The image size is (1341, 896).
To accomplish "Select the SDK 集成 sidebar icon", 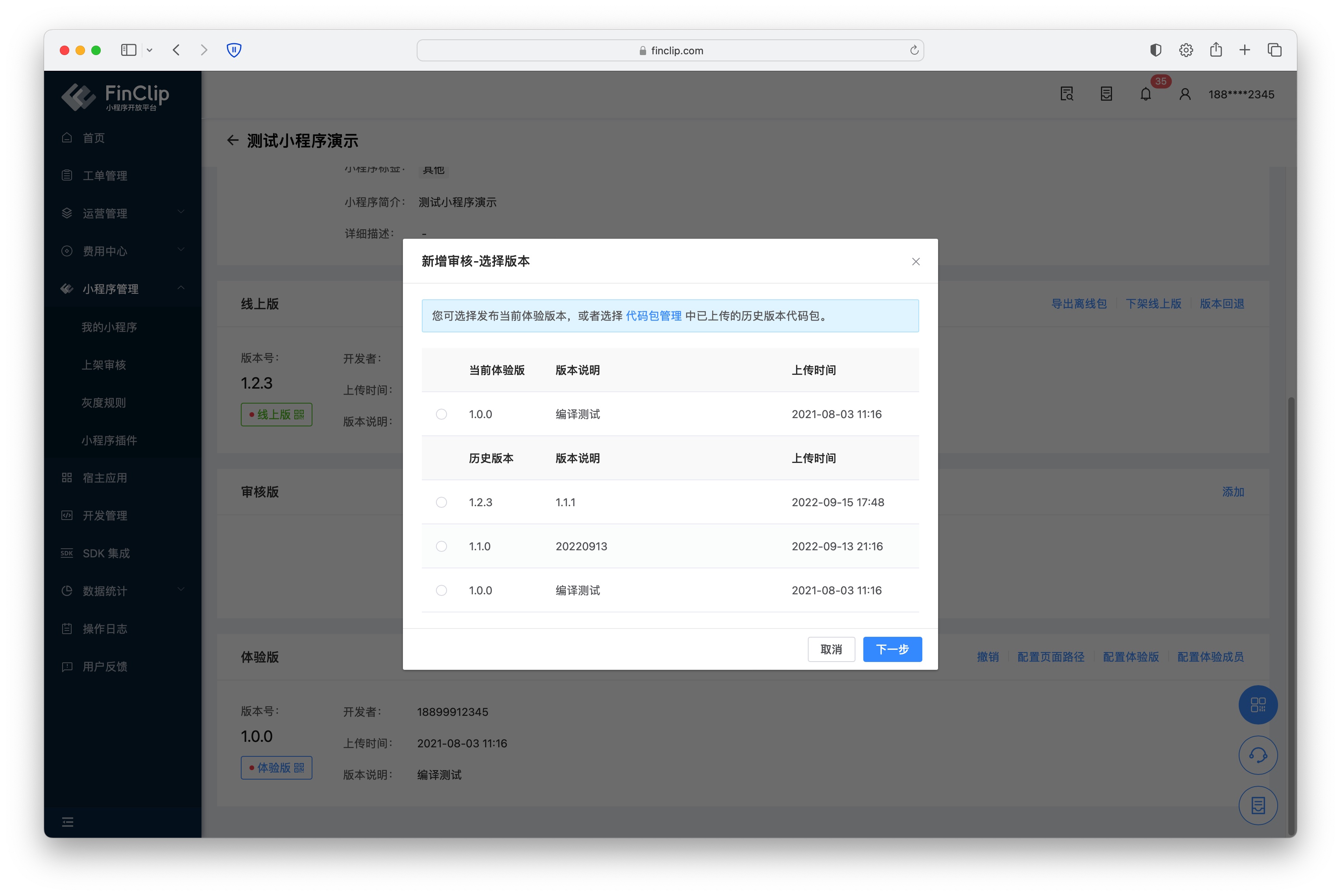I will point(66,553).
